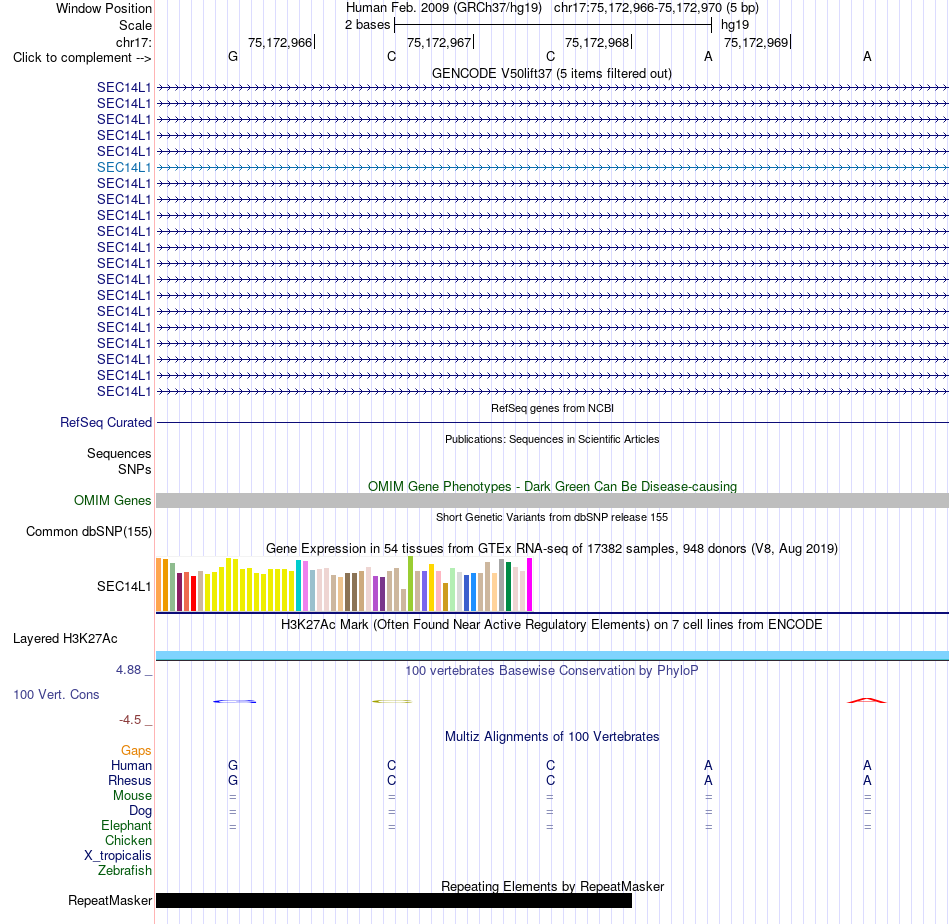Screen dimensions: 950x924
Task: Click the blue PhyloP conservation mark
Action: (x=234, y=702)
